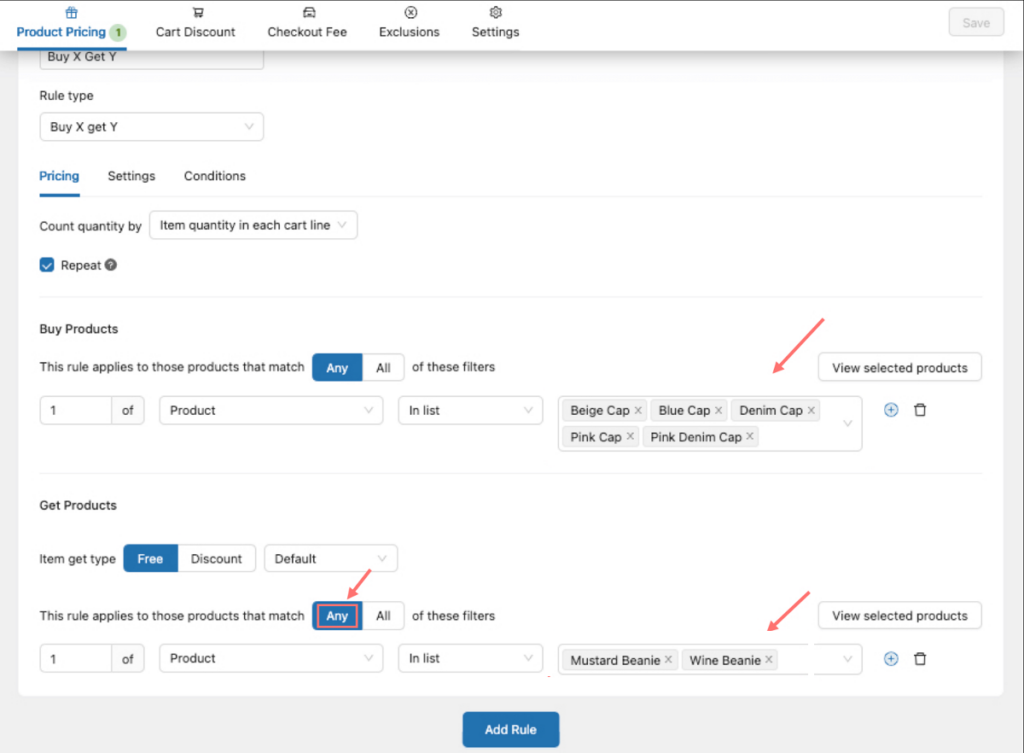This screenshot has width=1024, height=753.
Task: Open the Default dropdown in Get Products
Action: click(330, 559)
